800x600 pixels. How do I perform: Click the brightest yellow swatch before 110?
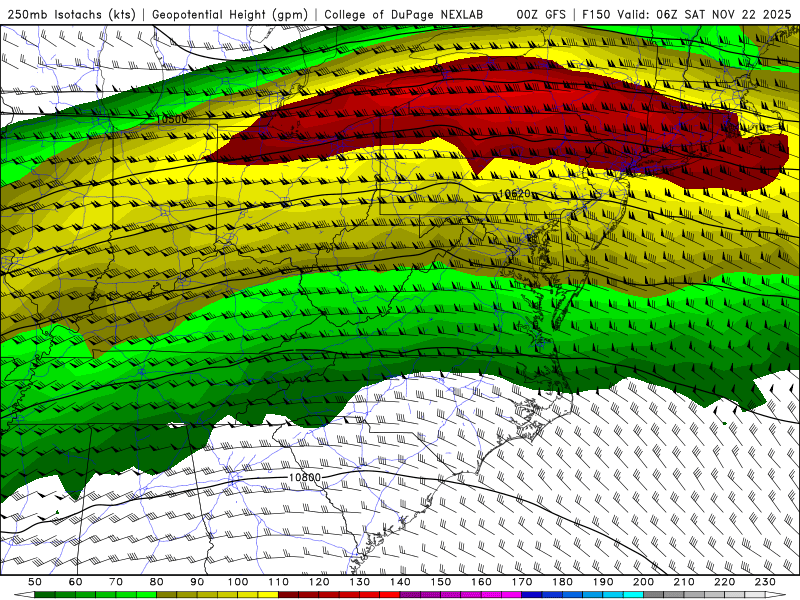click(268, 595)
